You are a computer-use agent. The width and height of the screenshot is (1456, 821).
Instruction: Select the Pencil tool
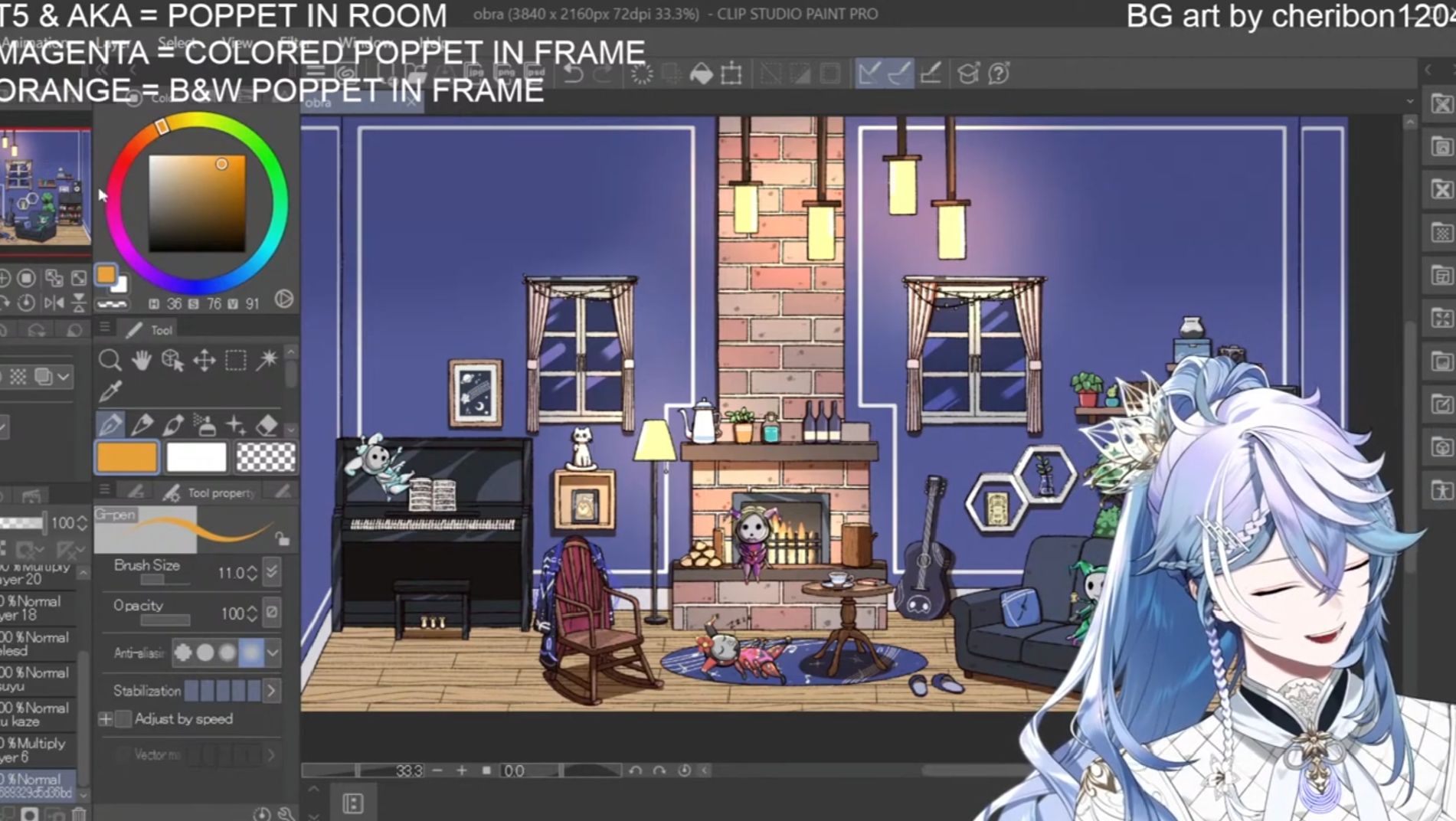tap(142, 424)
